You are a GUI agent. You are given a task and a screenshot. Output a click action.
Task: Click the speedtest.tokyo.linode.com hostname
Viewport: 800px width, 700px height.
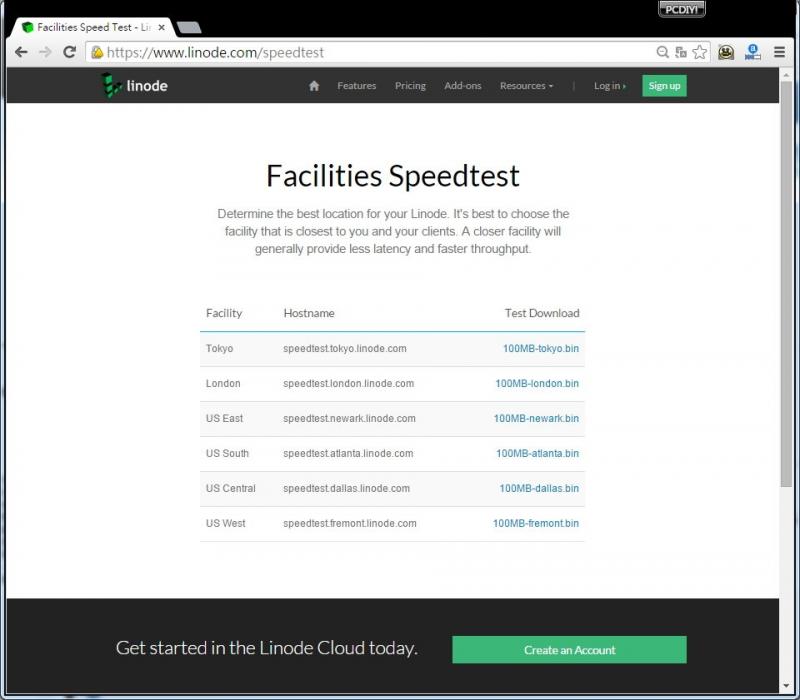(x=345, y=348)
